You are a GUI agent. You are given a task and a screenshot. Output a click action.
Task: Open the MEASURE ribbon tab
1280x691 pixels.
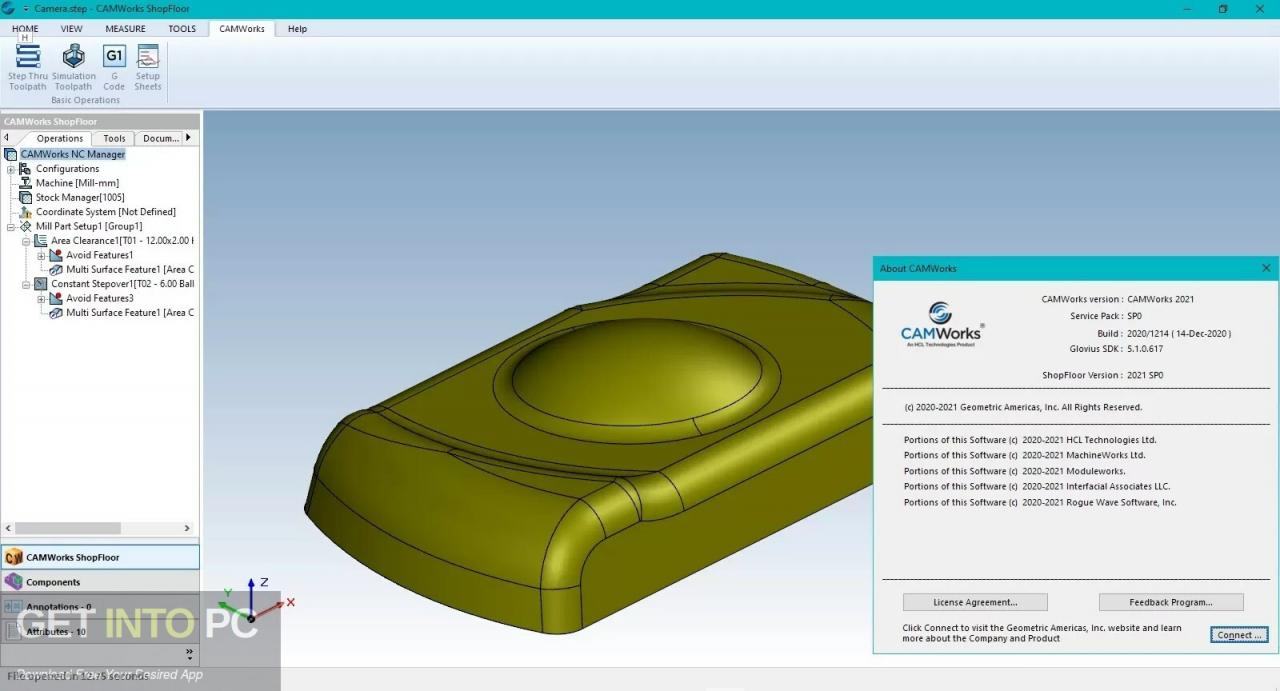[126, 29]
